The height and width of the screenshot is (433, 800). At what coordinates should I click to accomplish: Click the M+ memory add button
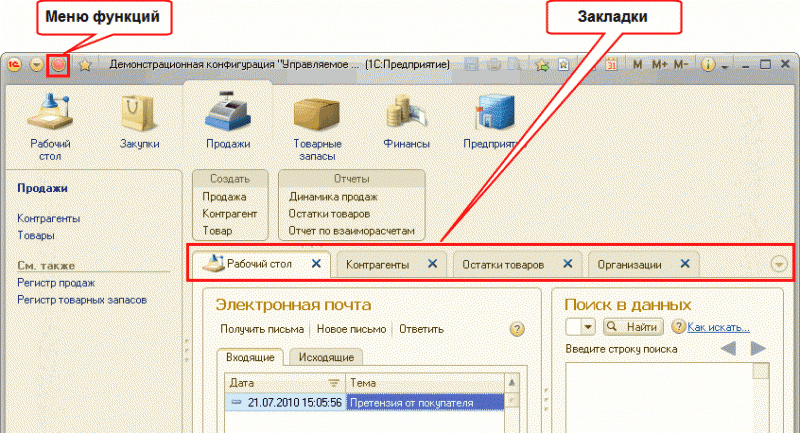point(659,65)
